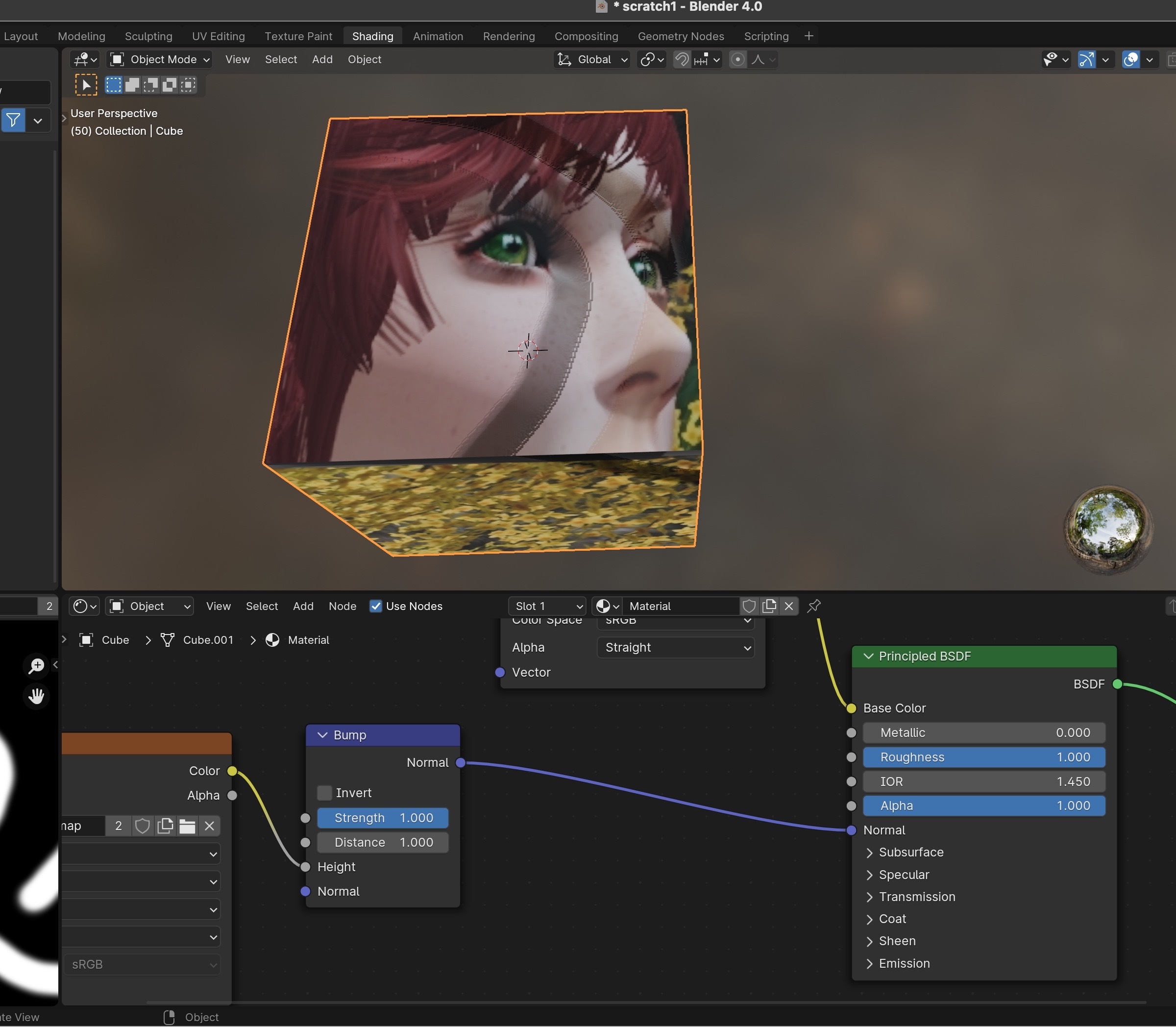Click the filter funnel icon in left panel

click(13, 121)
